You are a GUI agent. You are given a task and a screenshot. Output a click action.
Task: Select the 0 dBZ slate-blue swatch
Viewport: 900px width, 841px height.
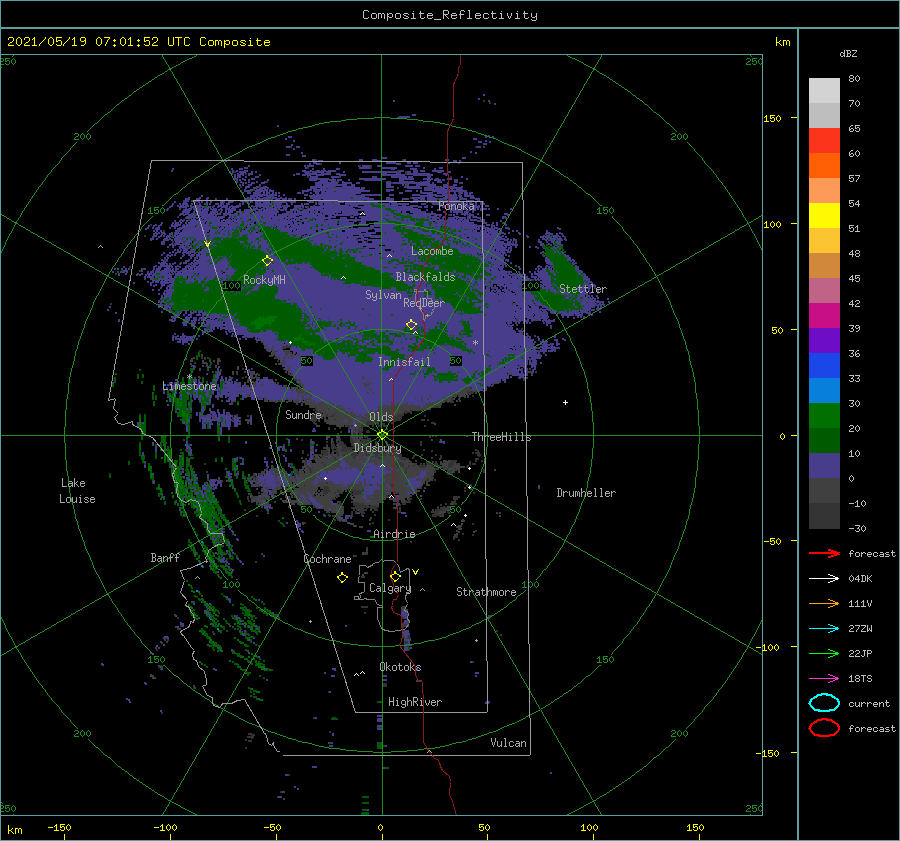tap(824, 466)
